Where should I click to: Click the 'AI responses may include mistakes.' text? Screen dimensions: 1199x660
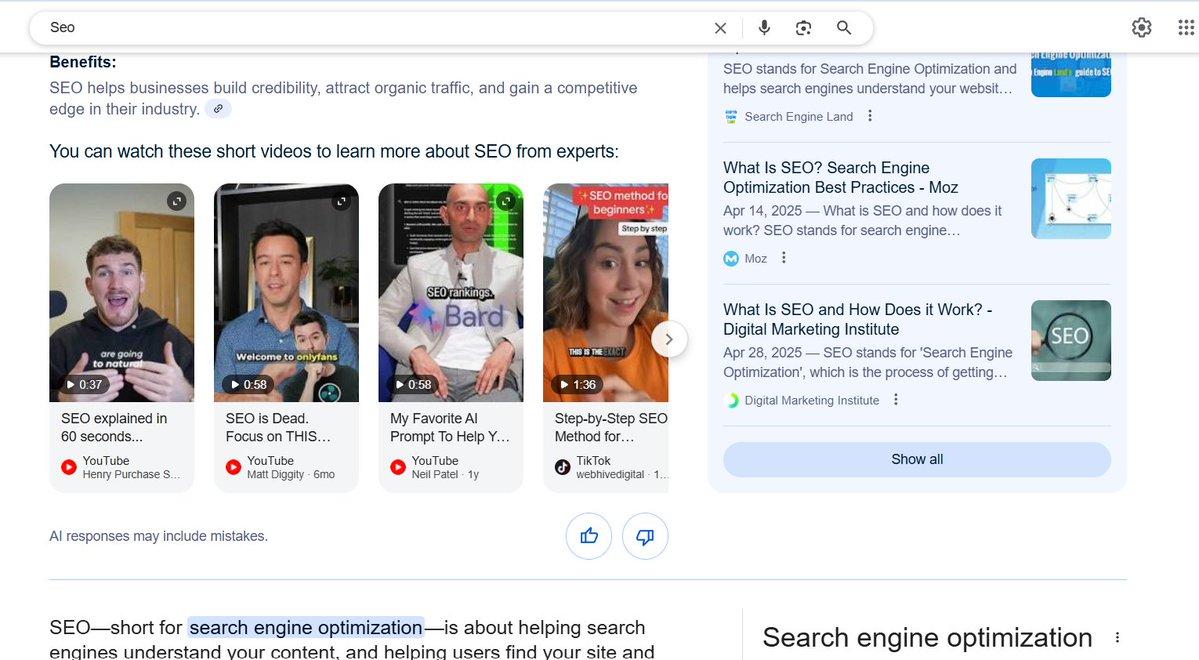pyautogui.click(x=158, y=536)
